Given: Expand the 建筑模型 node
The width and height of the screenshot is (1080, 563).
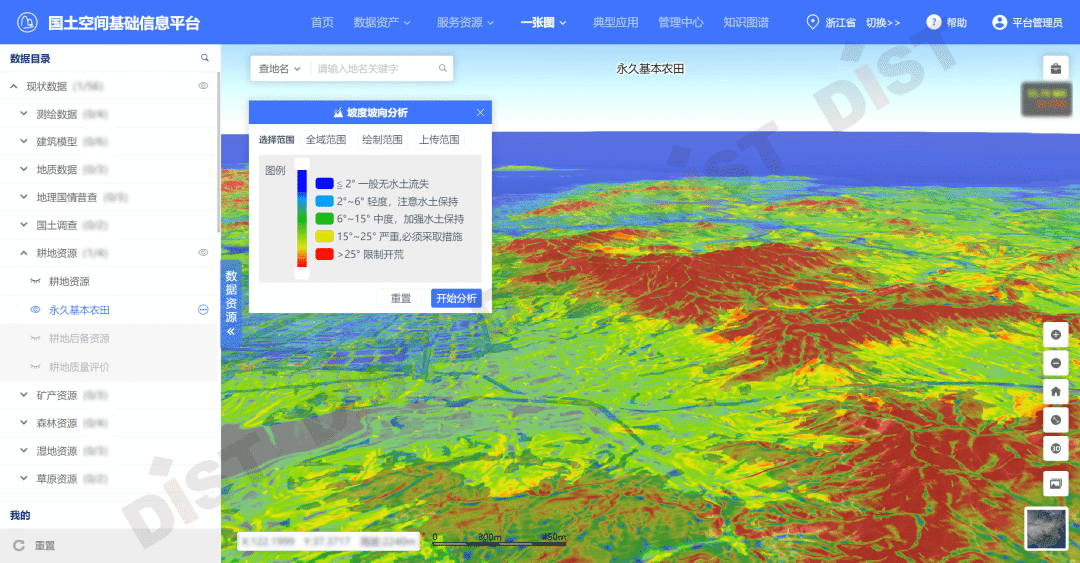Looking at the screenshot, I should [x=24, y=141].
